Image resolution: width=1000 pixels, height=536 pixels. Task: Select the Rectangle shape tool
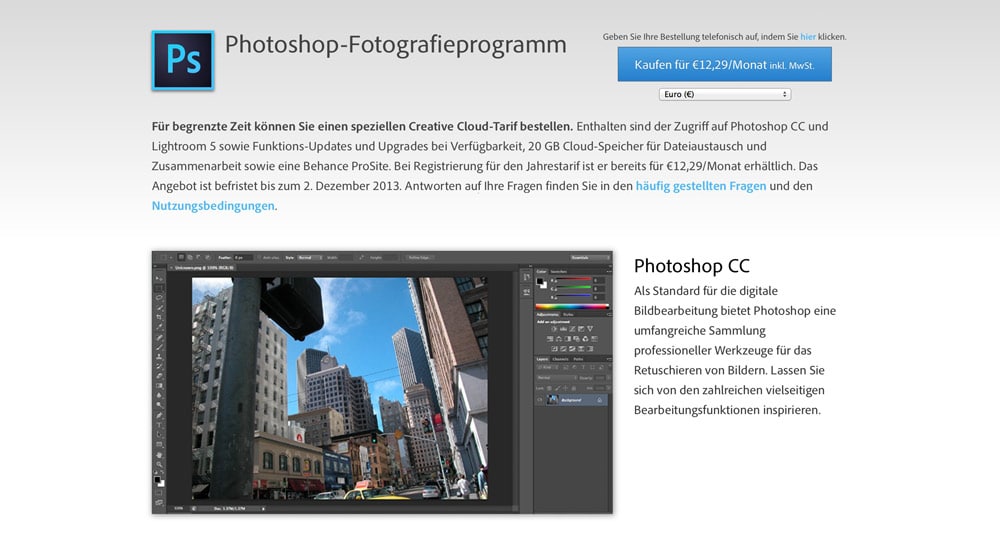pos(159,444)
